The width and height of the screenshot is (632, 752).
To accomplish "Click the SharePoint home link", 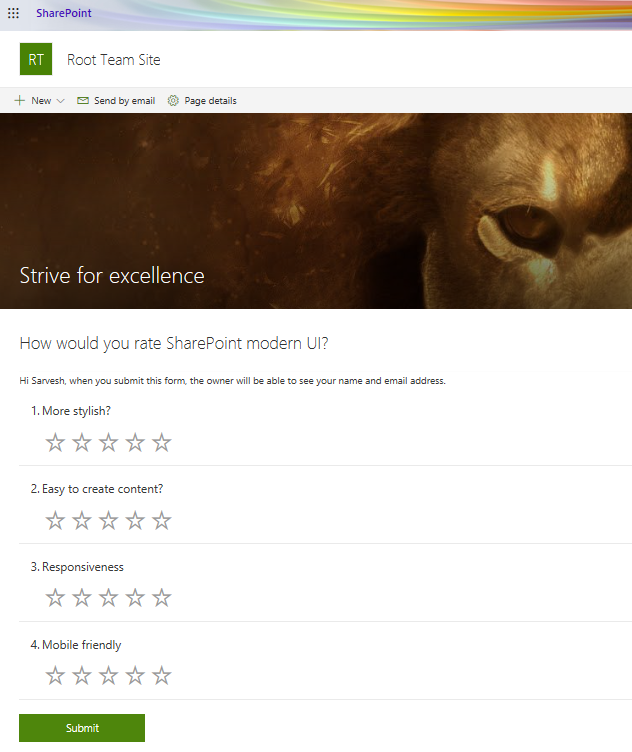I will [x=64, y=13].
